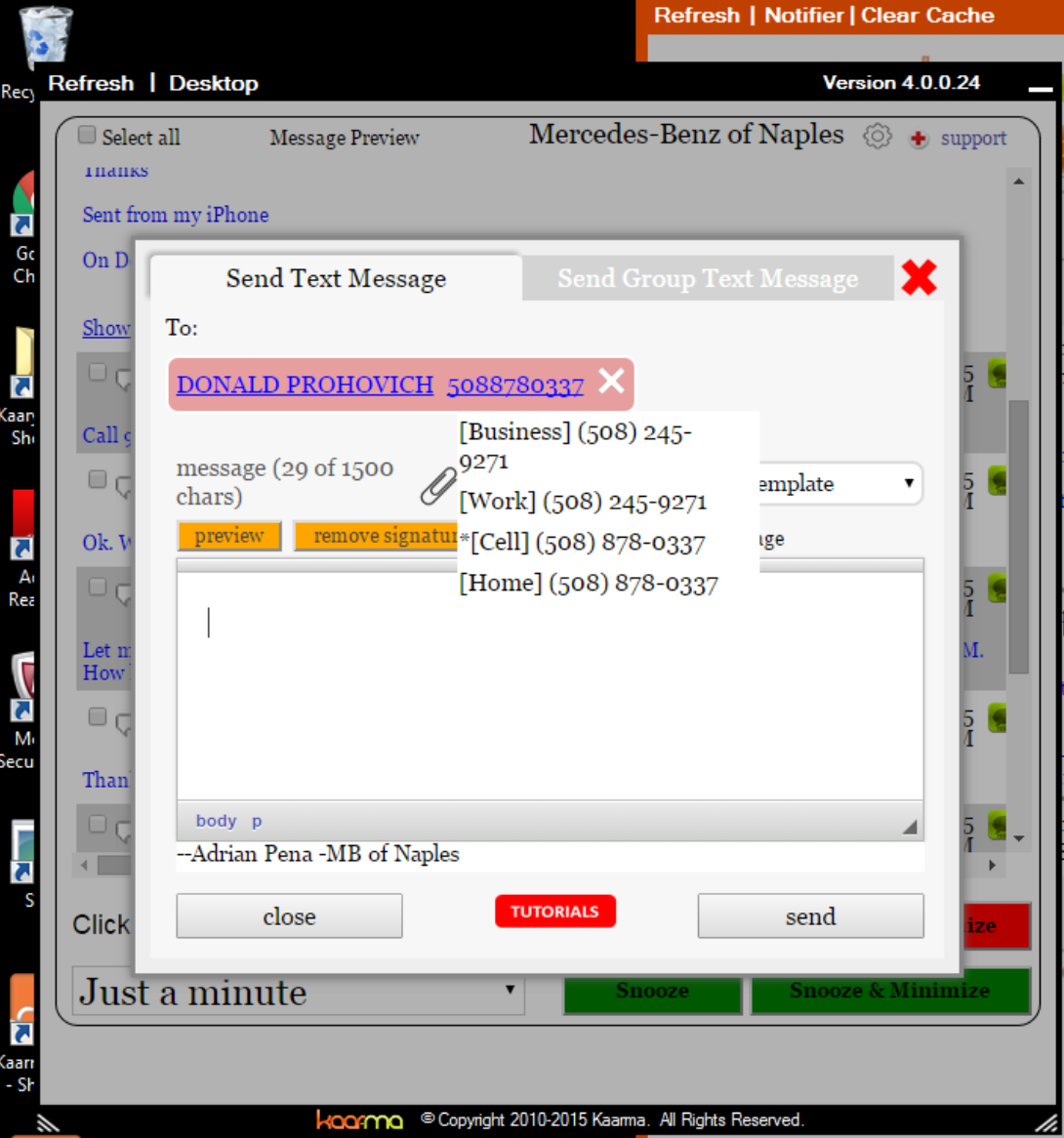The image size is (1064, 1138).
Task: Switch to the Send Group Text Message tab
Action: tap(708, 278)
